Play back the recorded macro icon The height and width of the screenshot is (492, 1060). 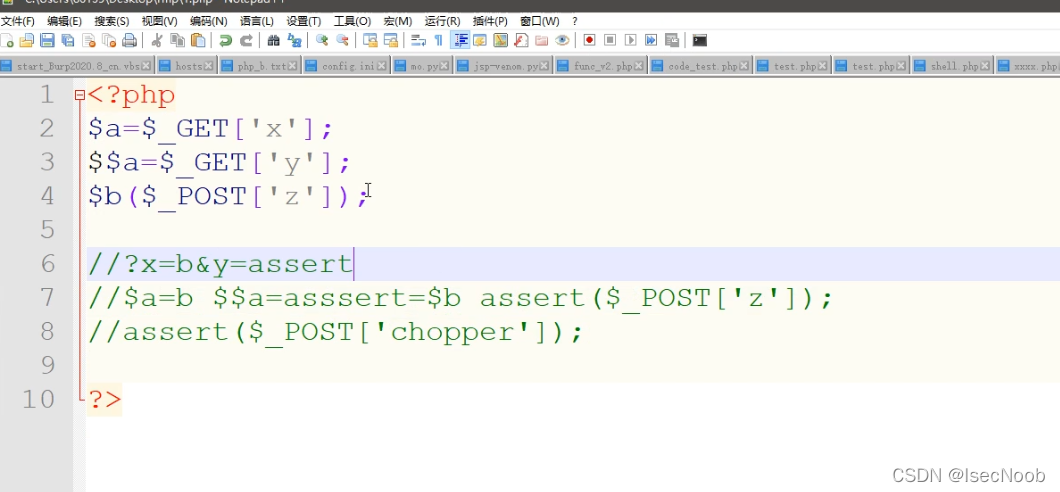[x=630, y=41]
